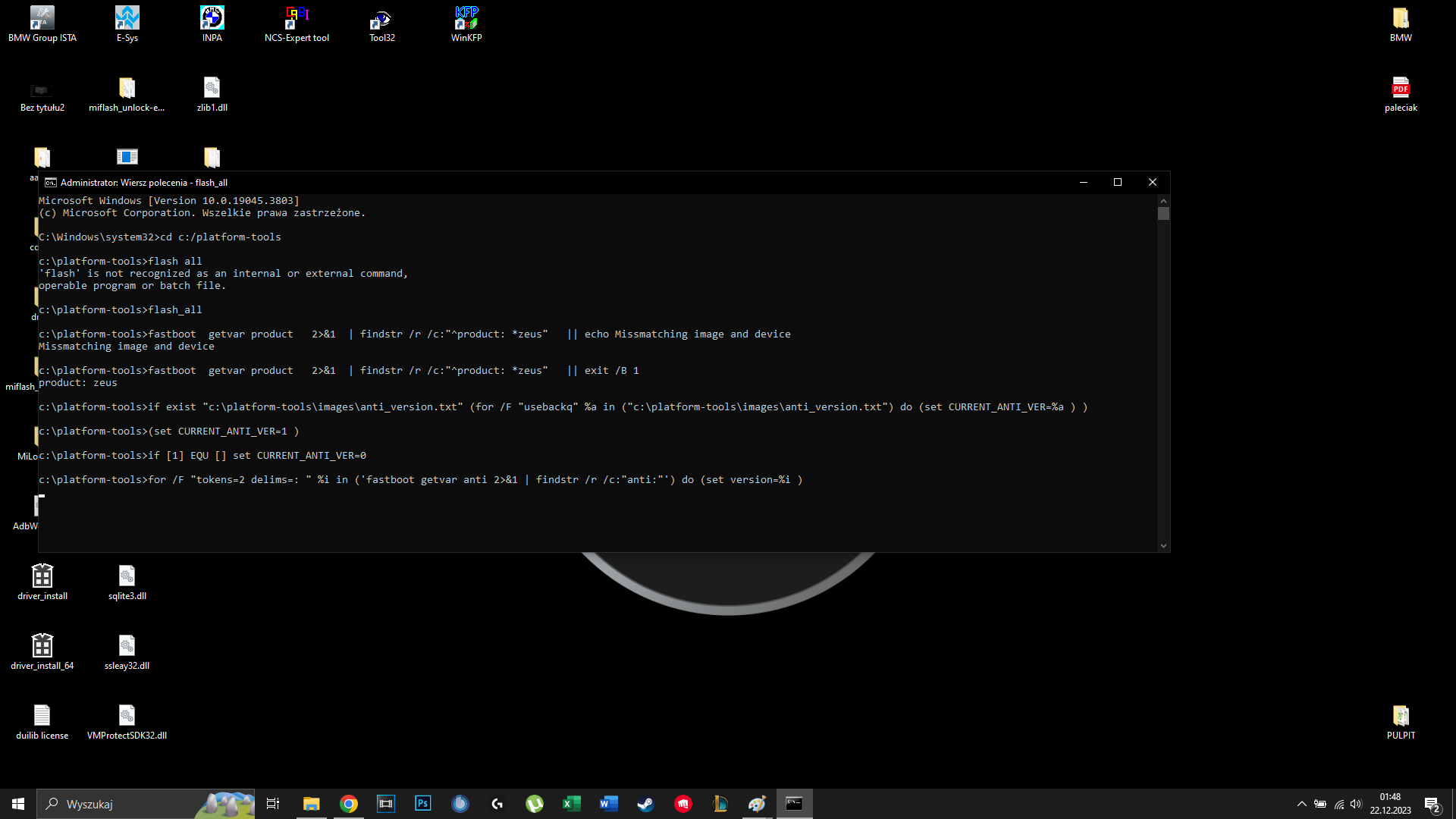Select the driver_install_64 icon
The height and width of the screenshot is (819, 1456).
coord(42,652)
